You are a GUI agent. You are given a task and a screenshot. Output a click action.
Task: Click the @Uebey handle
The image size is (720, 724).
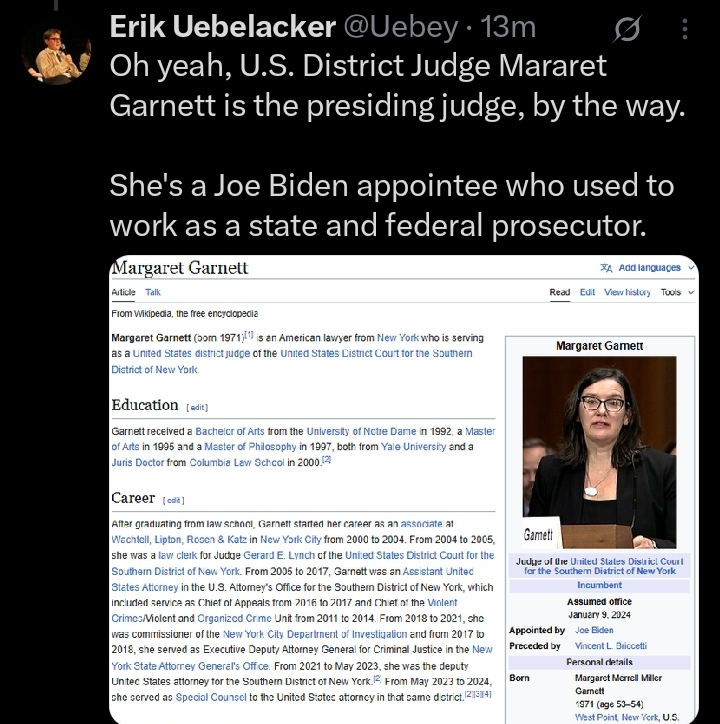tap(400, 27)
